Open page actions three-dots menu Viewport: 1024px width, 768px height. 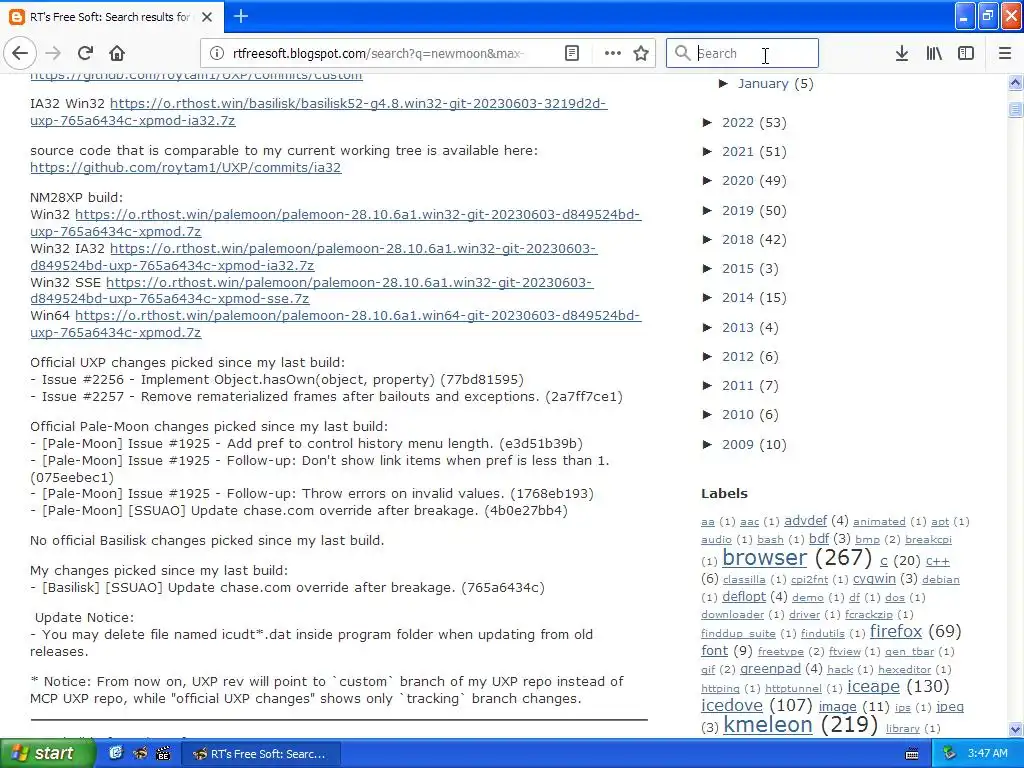613,53
